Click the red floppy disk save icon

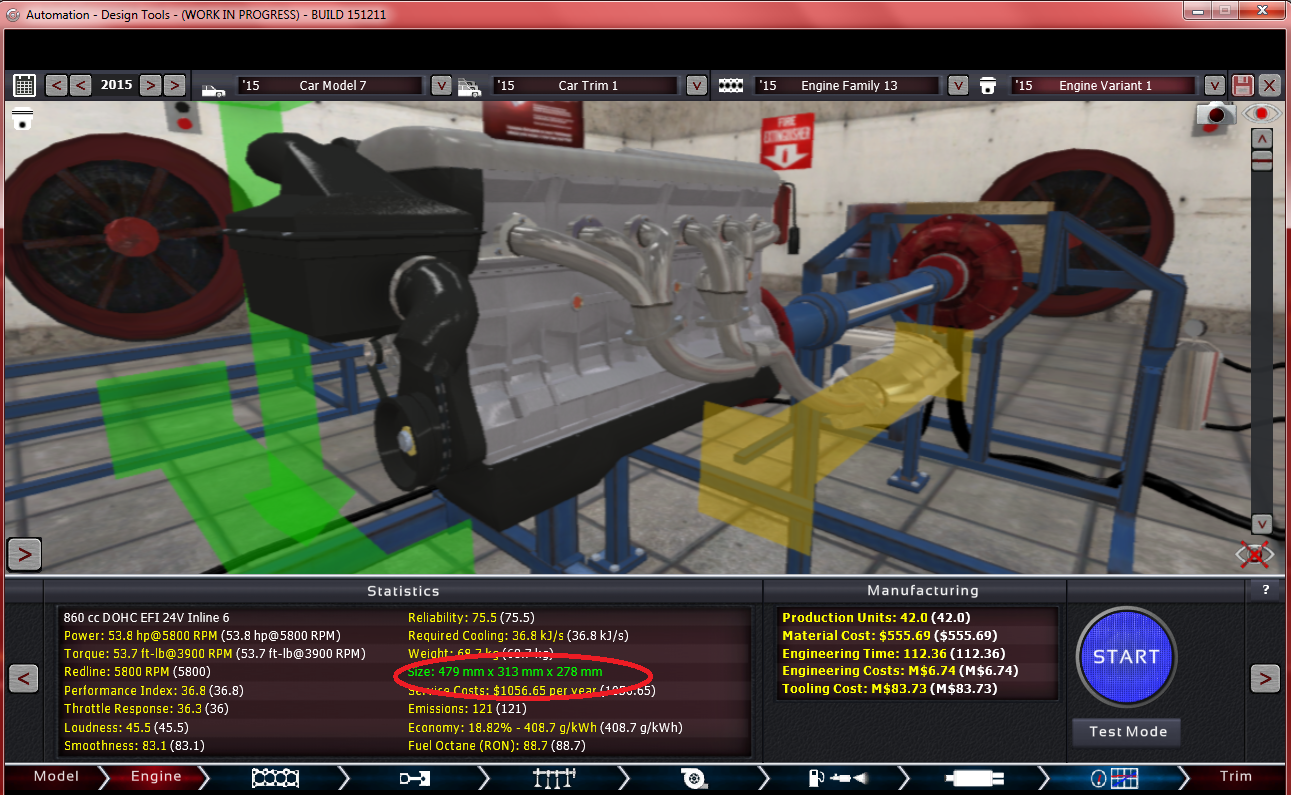[1242, 85]
